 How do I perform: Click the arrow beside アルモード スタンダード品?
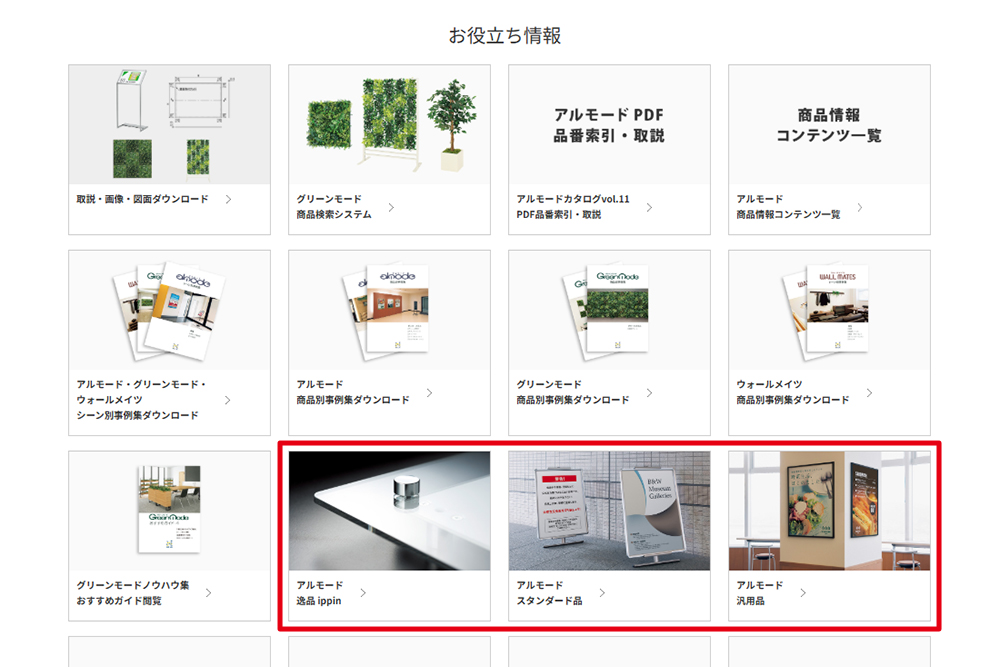click(598, 593)
